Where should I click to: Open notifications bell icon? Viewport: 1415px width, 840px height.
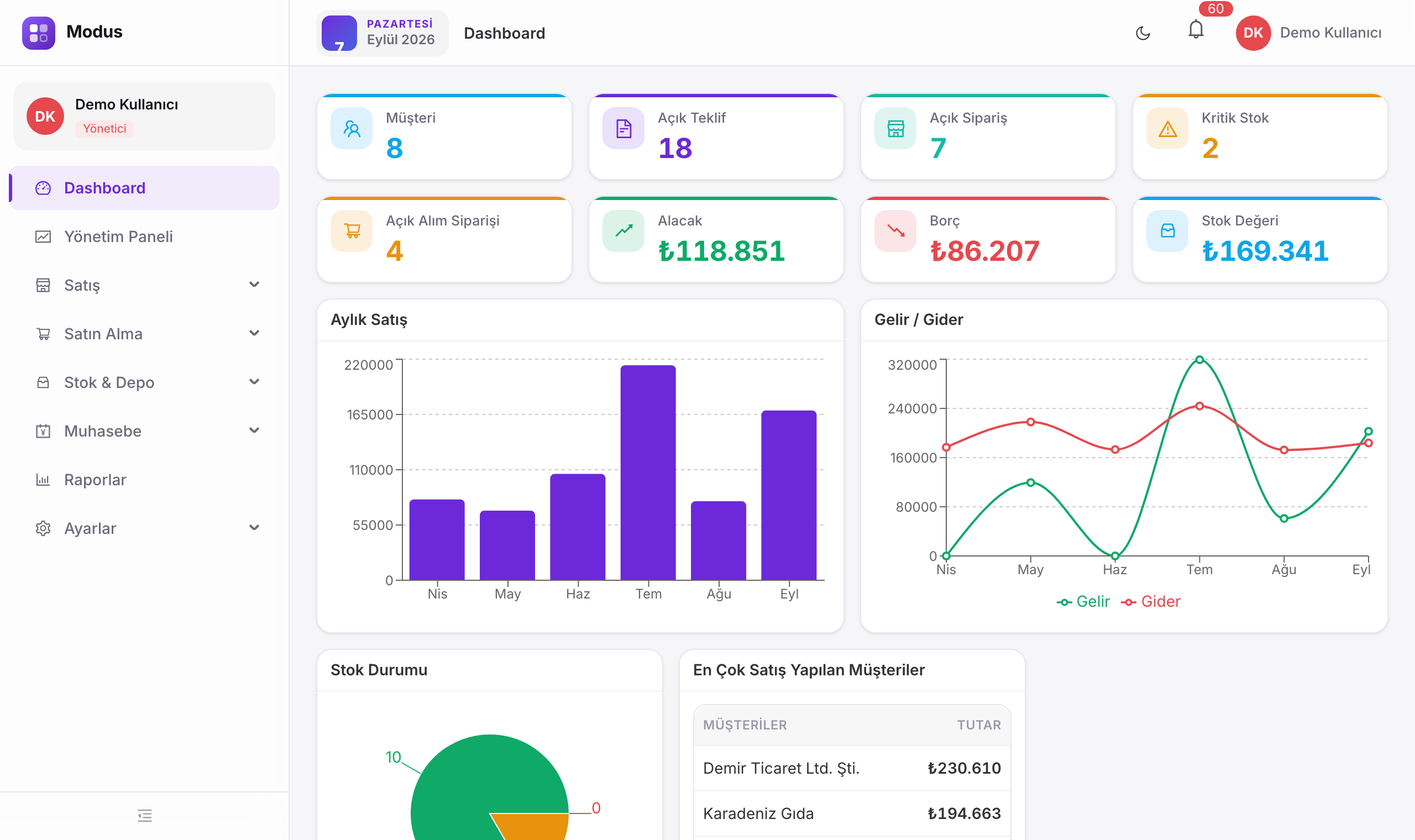[1196, 29]
